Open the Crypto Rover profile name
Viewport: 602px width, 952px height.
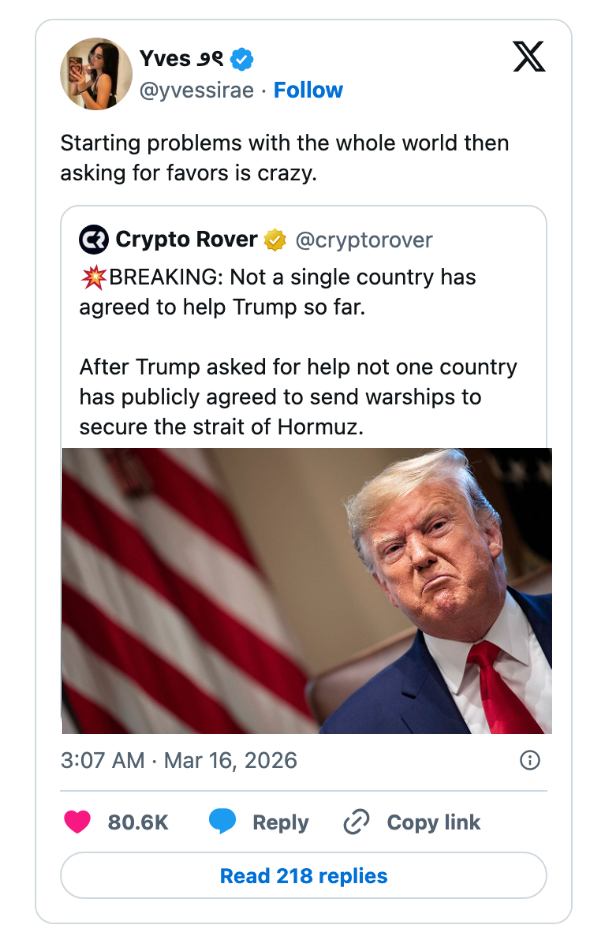pos(187,240)
